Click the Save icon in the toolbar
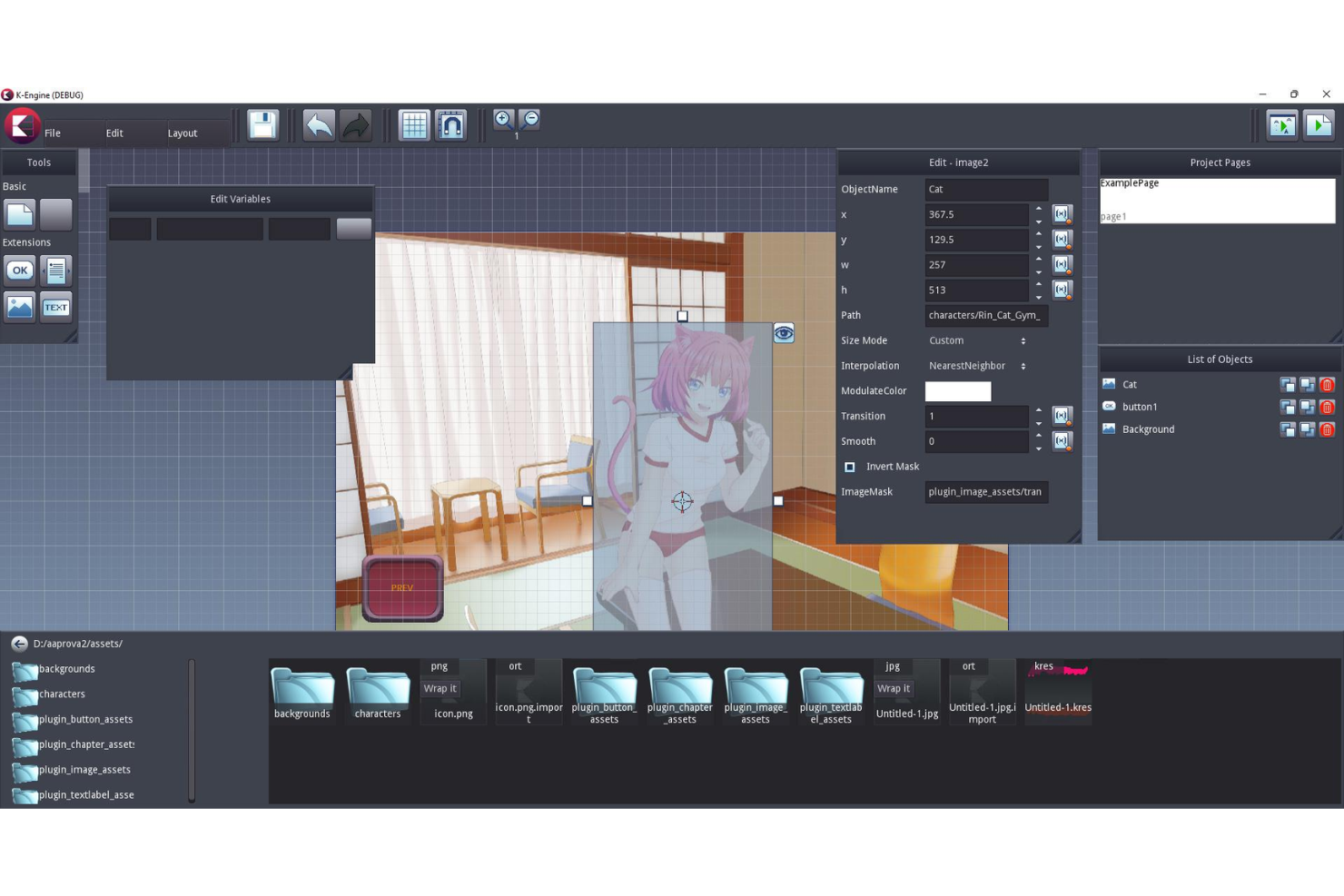Screen dimensions: 1344x896 [x=262, y=125]
